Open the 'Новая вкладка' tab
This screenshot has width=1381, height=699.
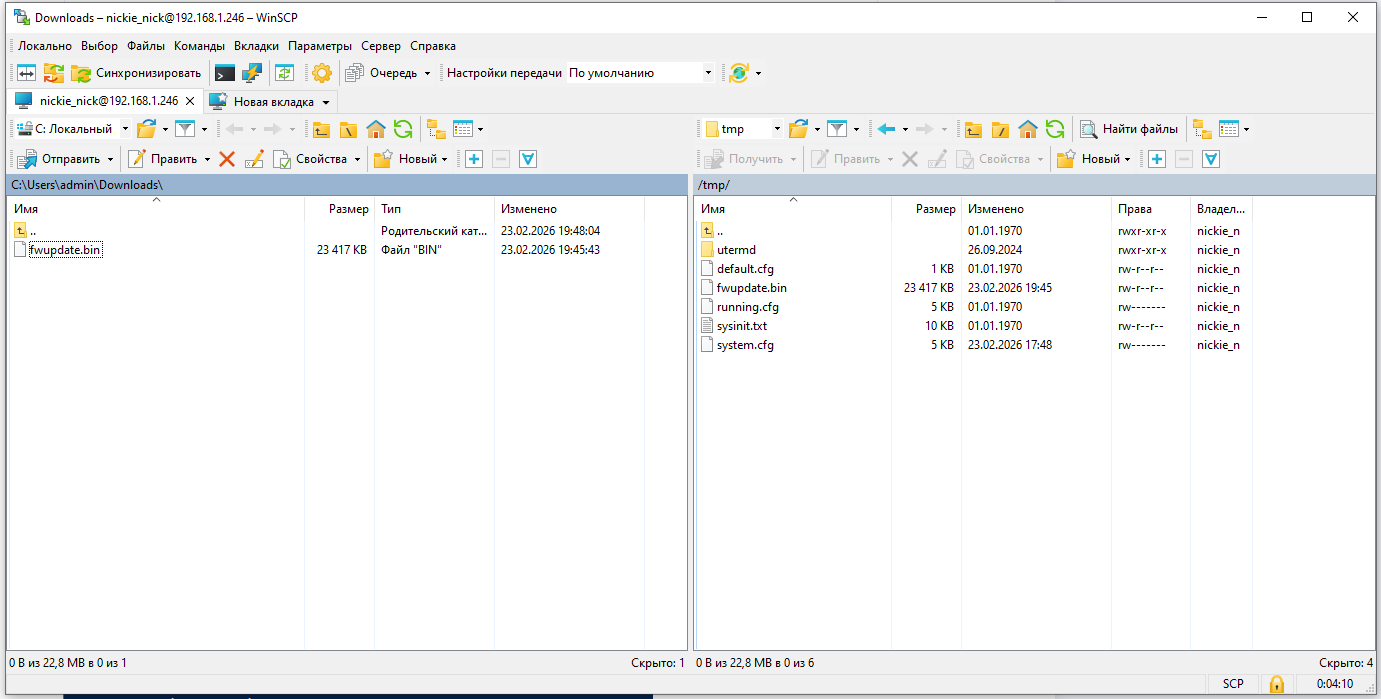tap(273, 101)
